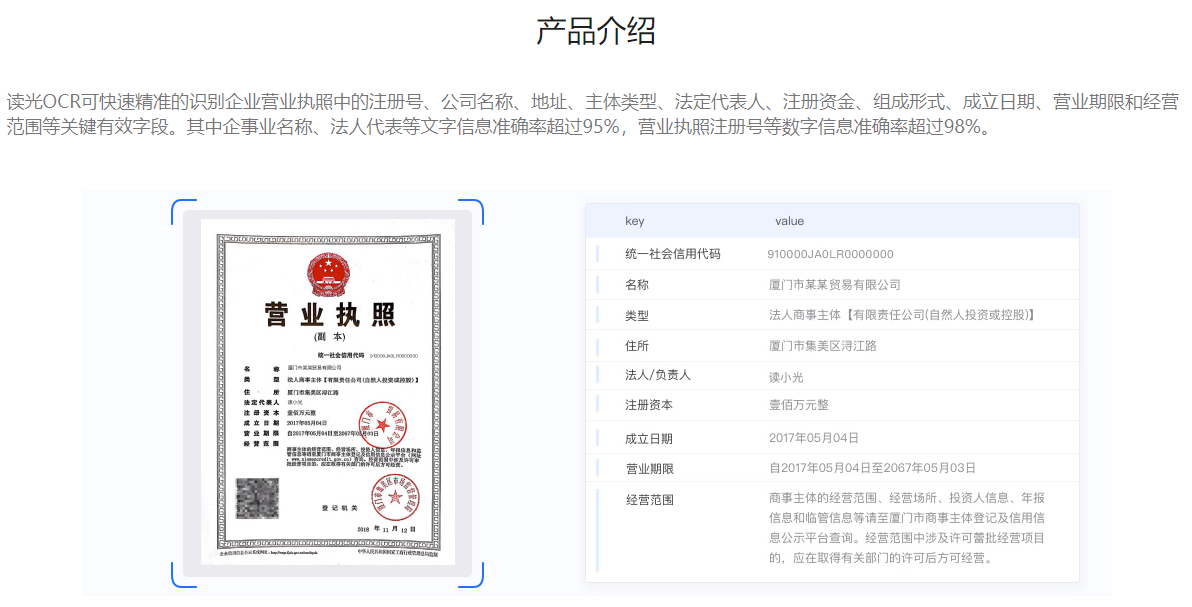
Task: Click the national emblem on the license
Action: click(x=328, y=275)
